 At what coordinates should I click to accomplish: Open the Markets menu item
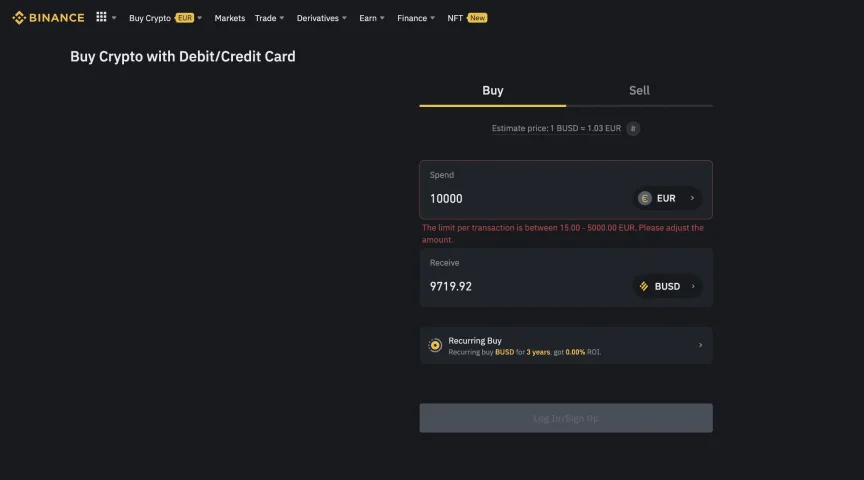(x=230, y=18)
